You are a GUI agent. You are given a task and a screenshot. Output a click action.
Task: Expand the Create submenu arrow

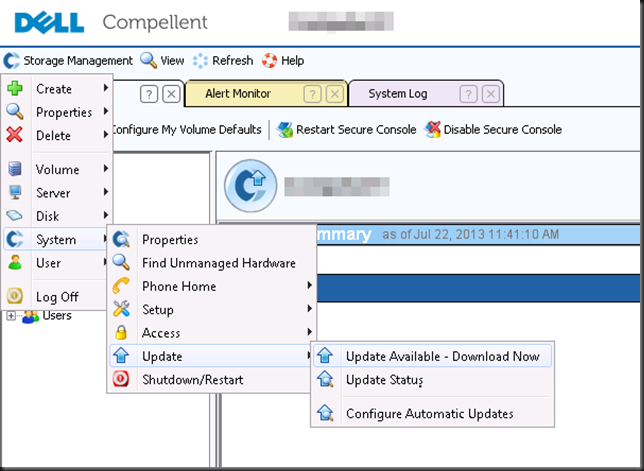(x=106, y=87)
